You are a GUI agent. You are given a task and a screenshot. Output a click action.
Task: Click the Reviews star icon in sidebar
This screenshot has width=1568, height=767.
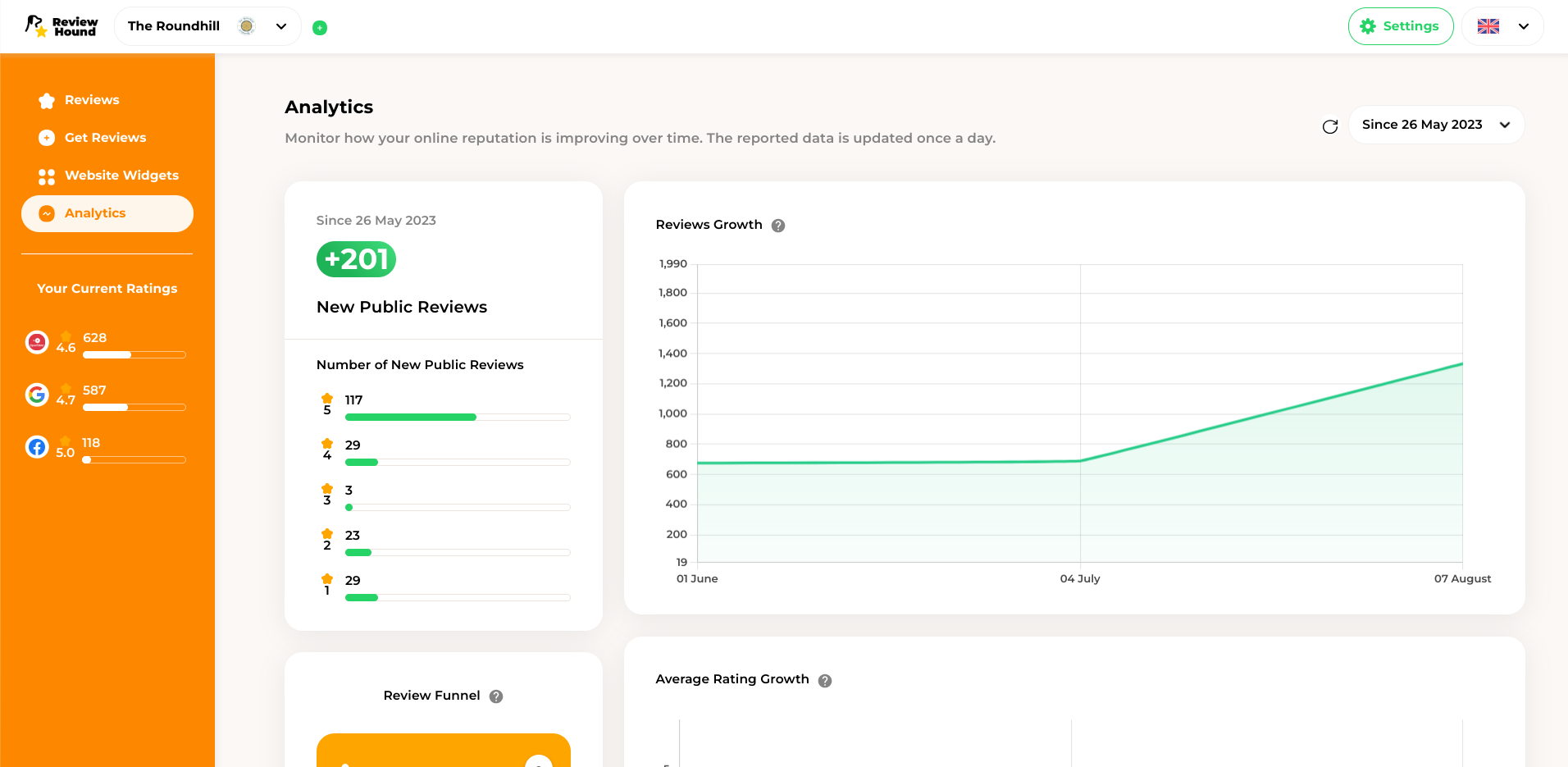[47, 100]
